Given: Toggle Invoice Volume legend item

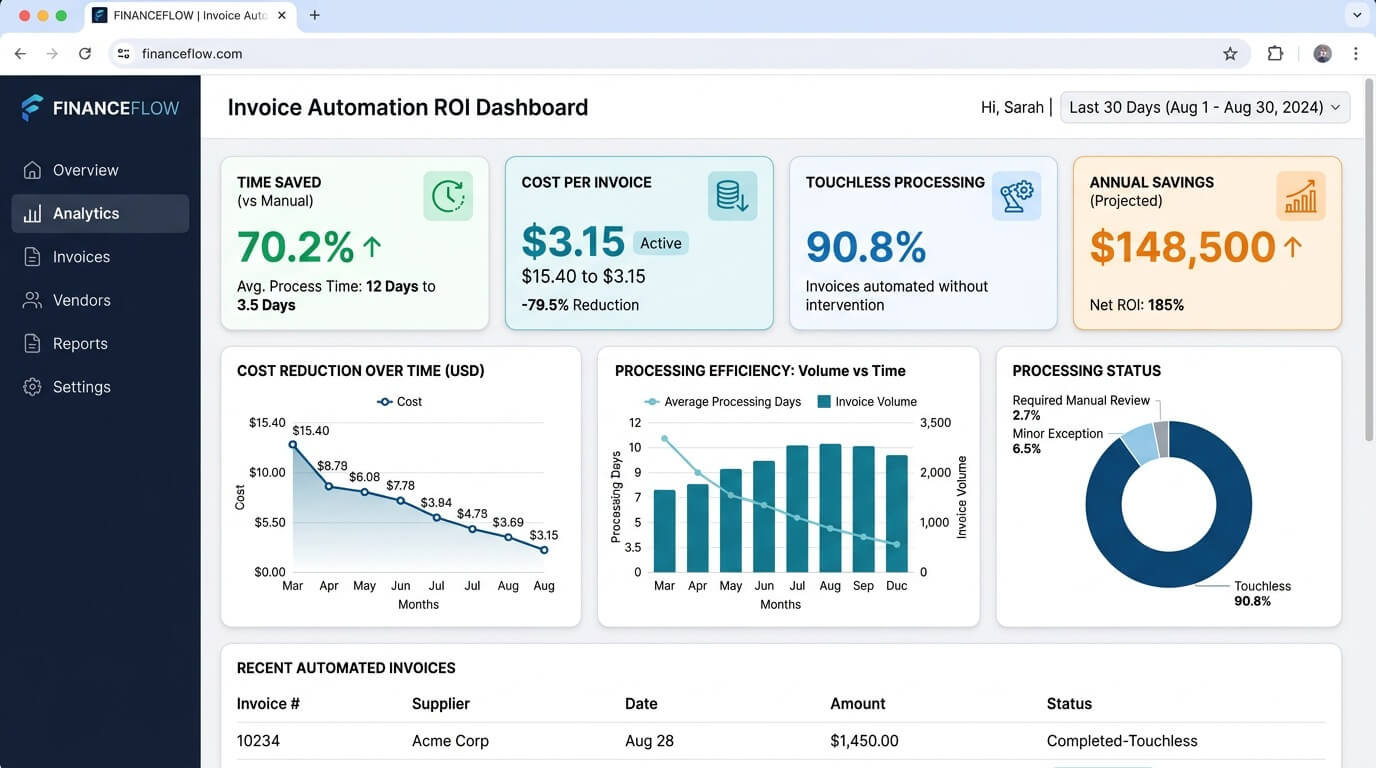Looking at the screenshot, I should (x=868, y=401).
